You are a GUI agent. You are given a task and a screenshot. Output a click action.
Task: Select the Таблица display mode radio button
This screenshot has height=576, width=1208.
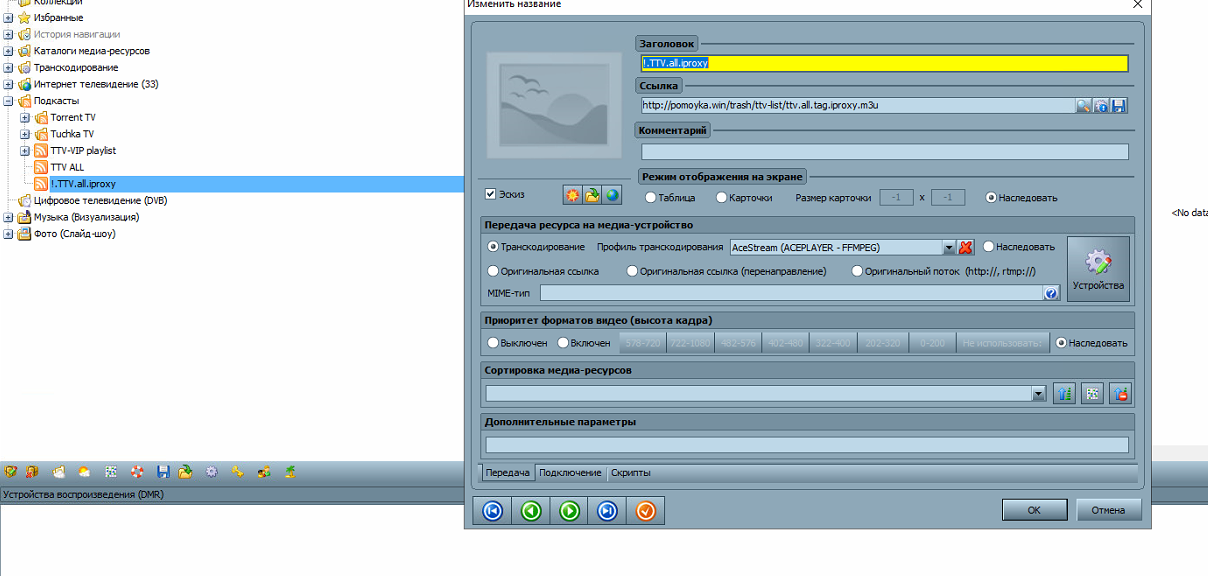click(x=651, y=198)
